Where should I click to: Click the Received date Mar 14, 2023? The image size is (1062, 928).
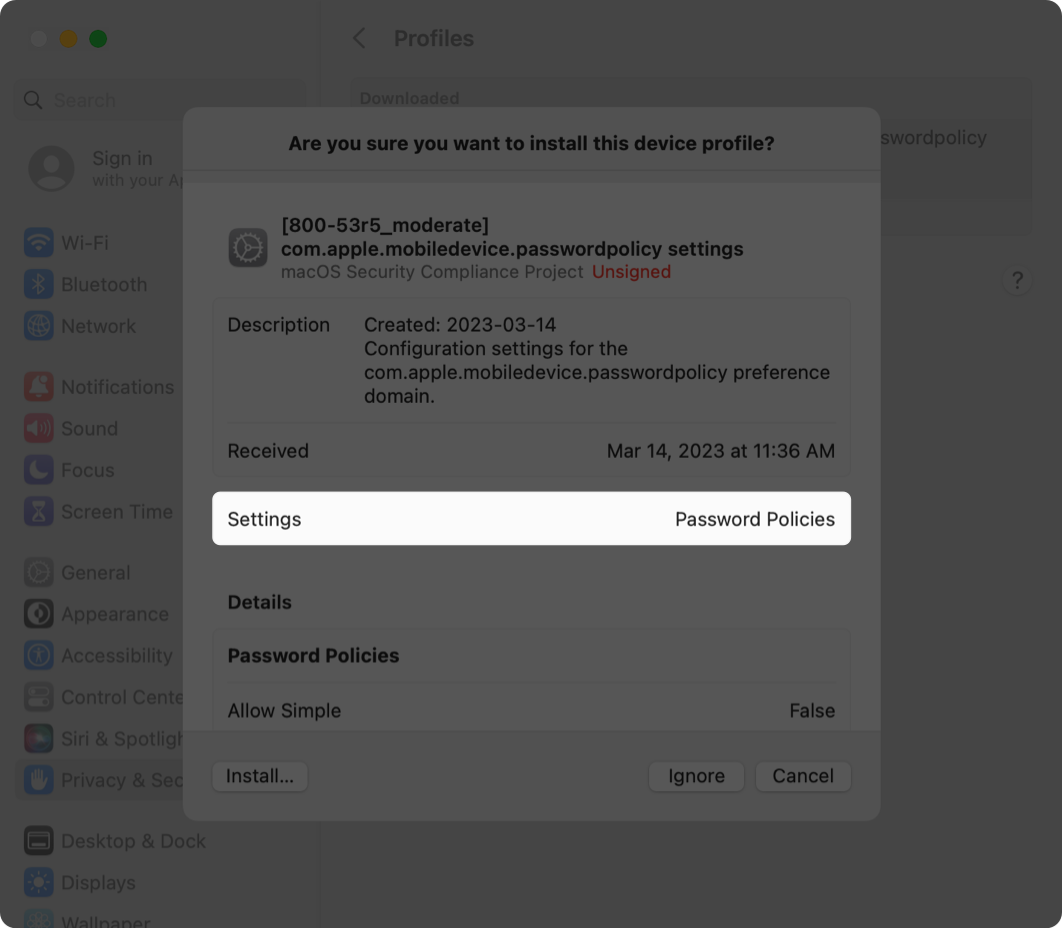click(x=721, y=450)
